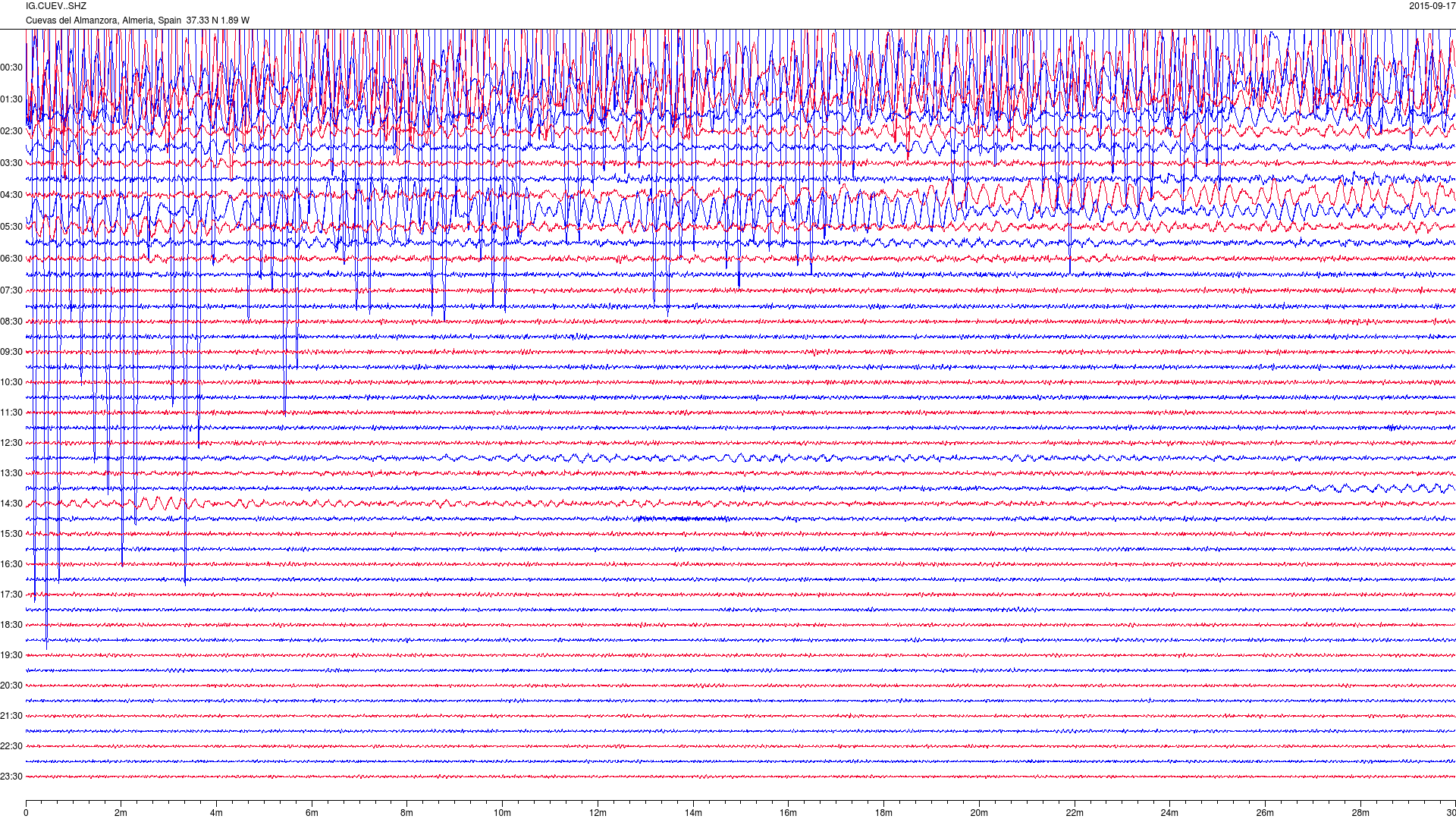
Task: Select the 08:30 time row label
Action: click(11, 322)
